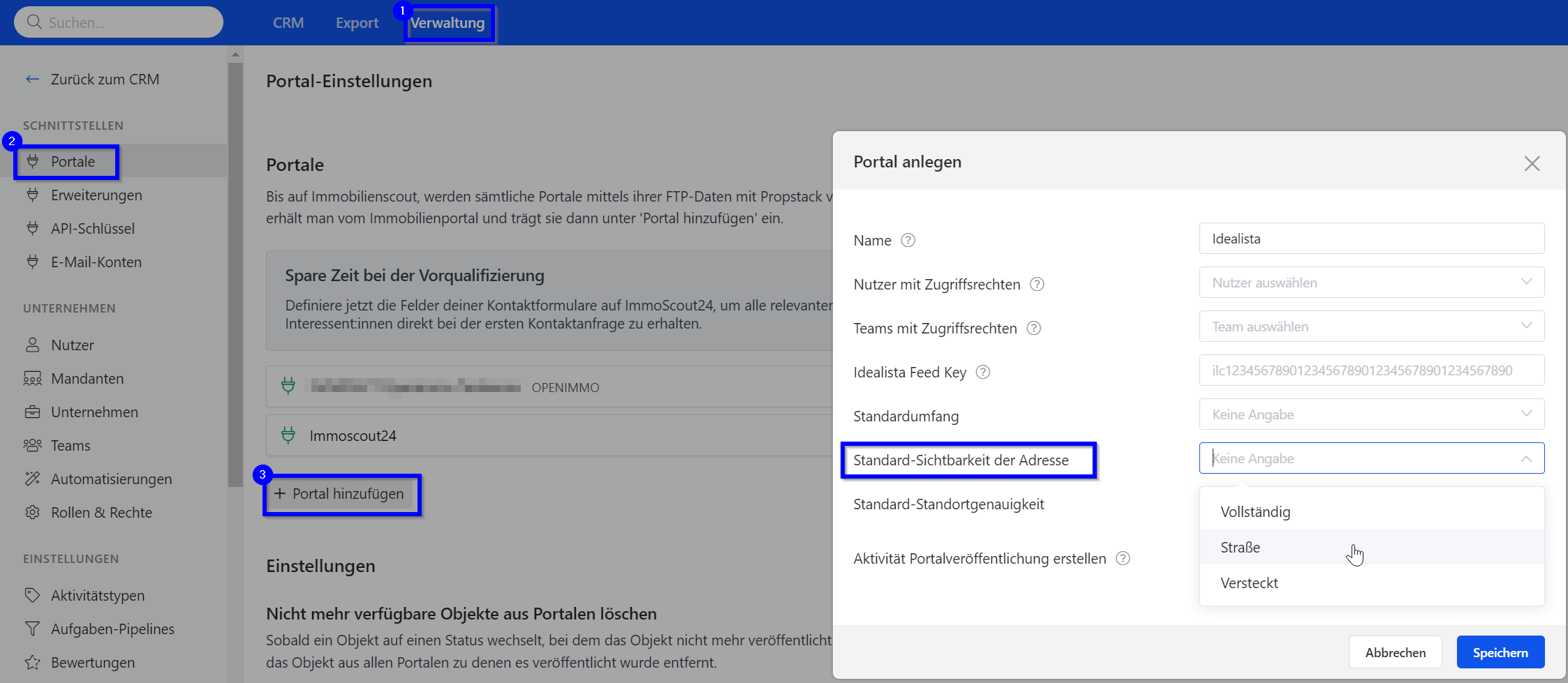Select Vollständig from the address visibility list
This screenshot has height=683, width=1568.
click(1255, 511)
